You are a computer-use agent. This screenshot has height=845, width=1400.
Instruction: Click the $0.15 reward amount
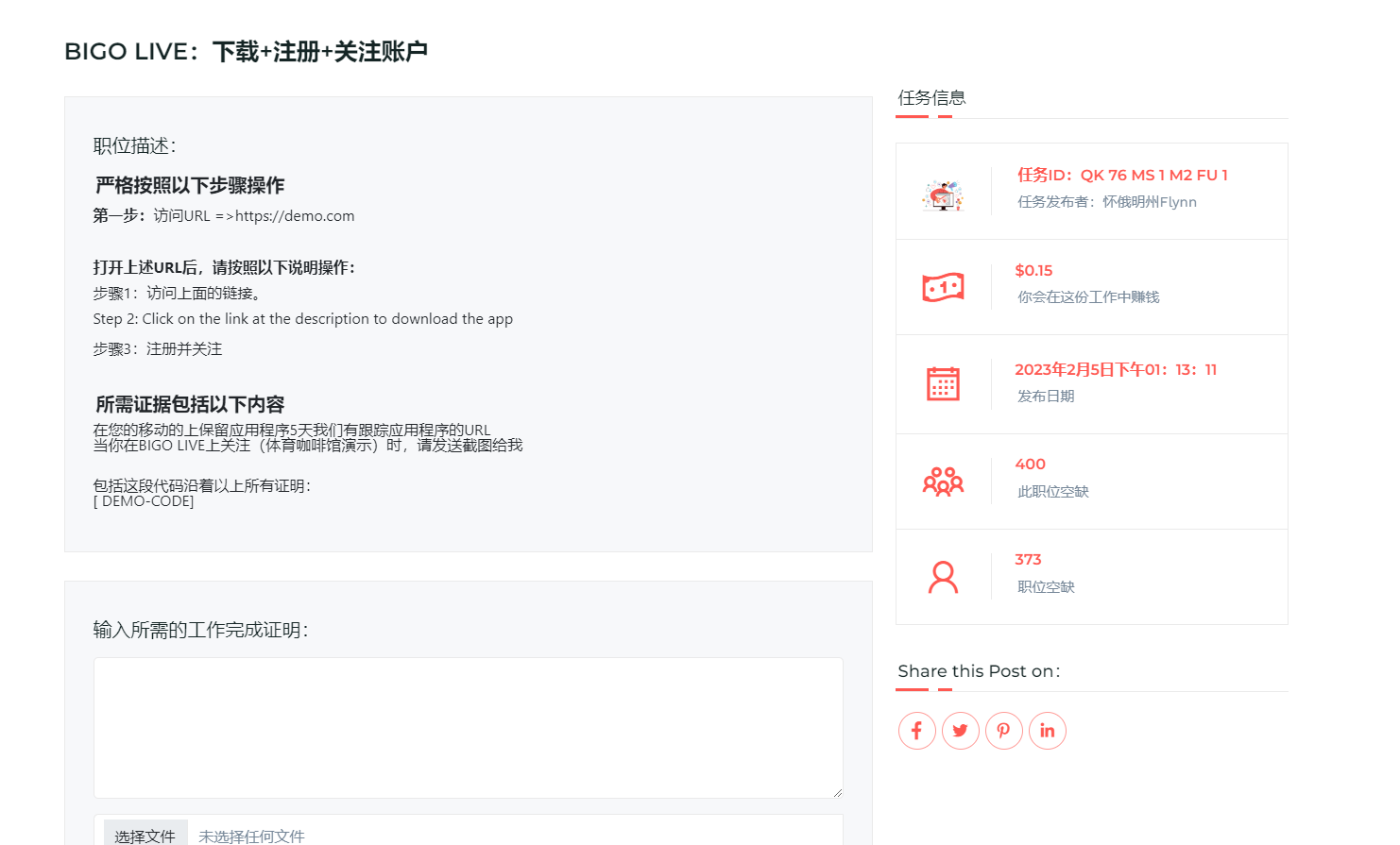(1033, 271)
